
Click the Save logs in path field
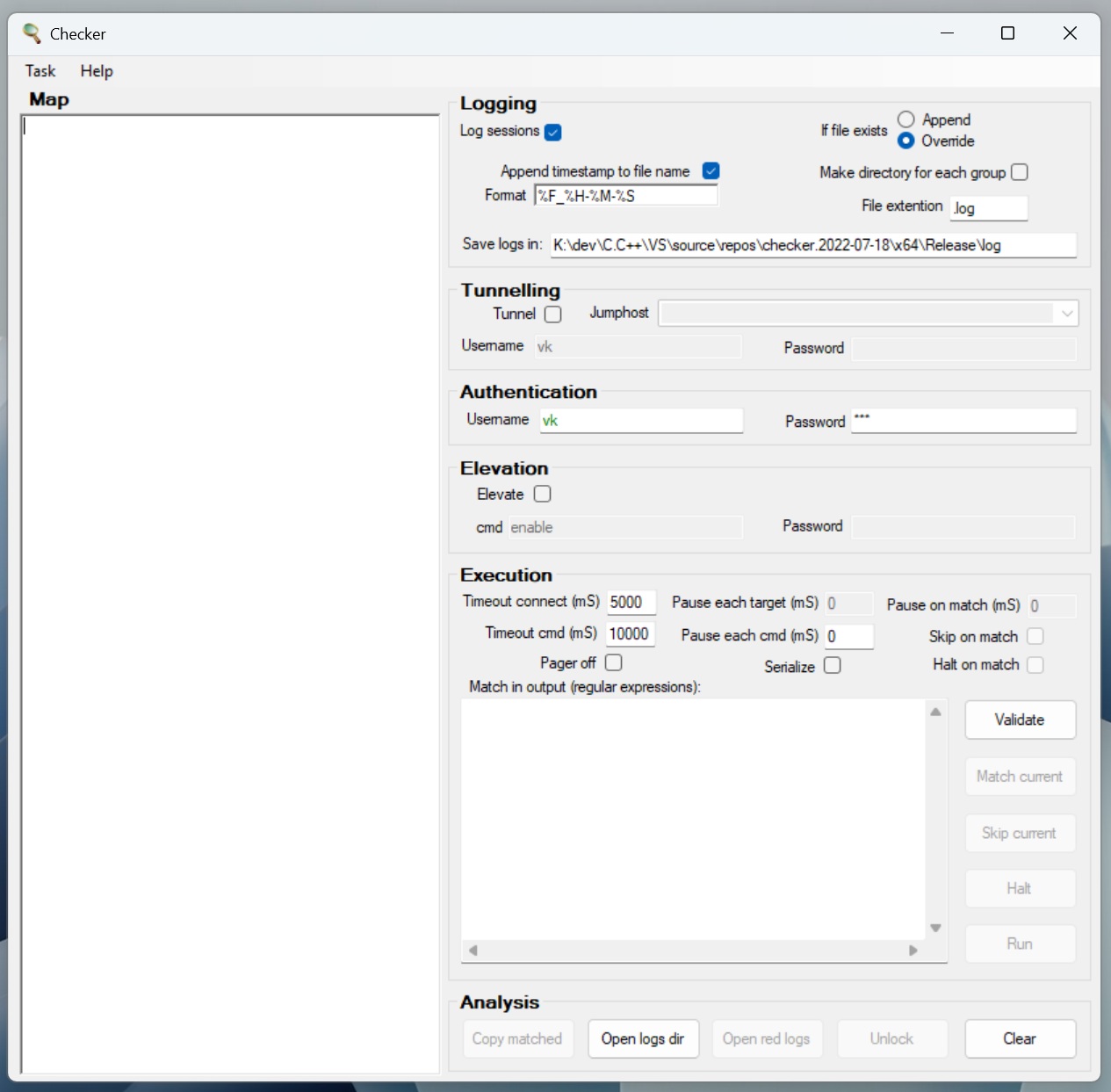point(813,245)
